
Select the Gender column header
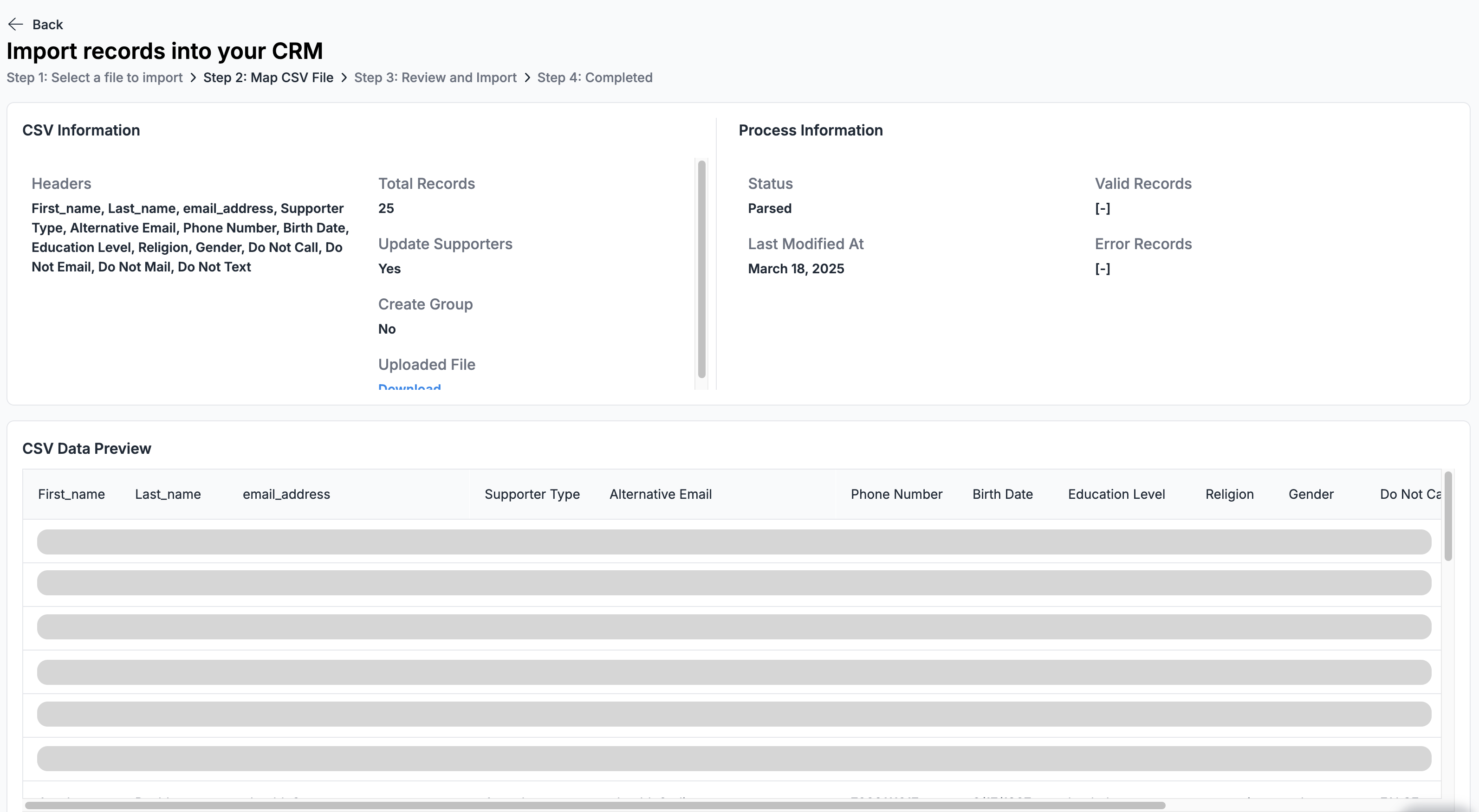[x=1311, y=494]
